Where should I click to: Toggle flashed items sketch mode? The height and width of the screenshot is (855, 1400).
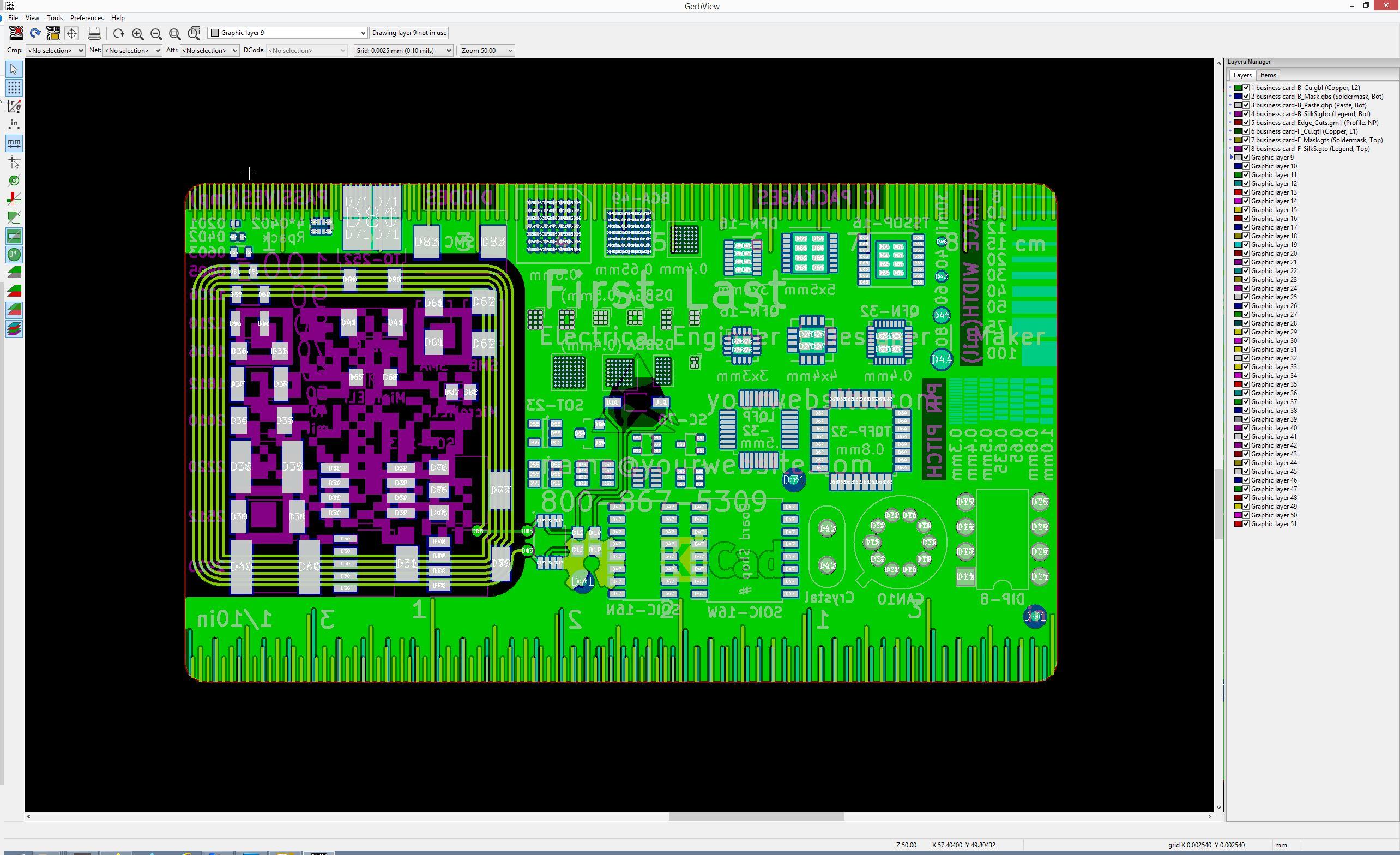click(x=14, y=181)
